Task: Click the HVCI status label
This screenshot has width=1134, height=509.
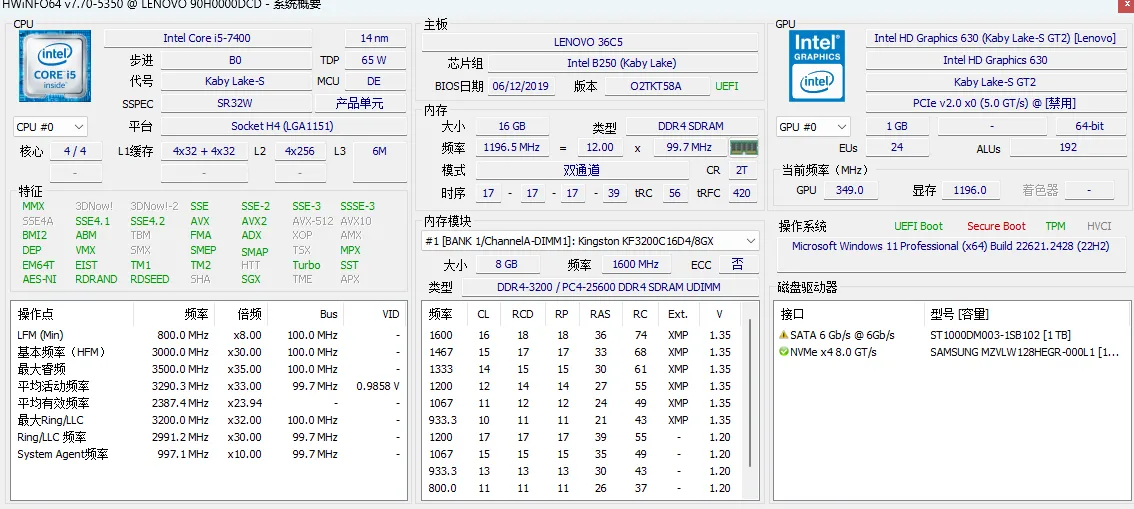Action: pos(1099,226)
